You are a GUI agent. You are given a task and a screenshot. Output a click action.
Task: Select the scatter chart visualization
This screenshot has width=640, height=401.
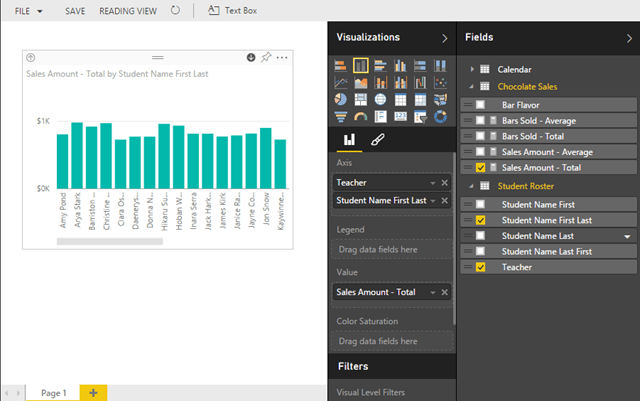[441, 82]
